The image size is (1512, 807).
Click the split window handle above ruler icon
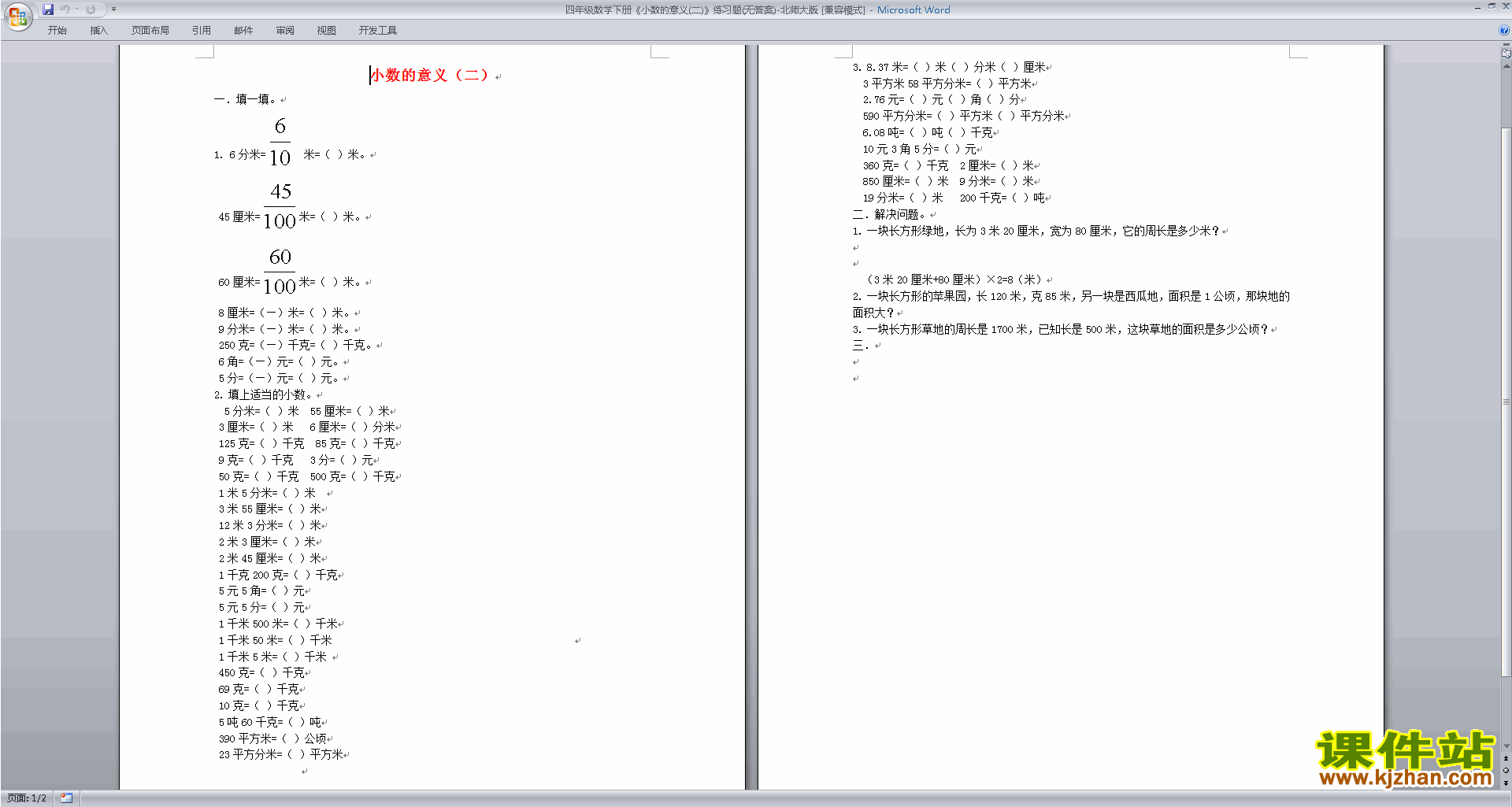pos(1506,45)
